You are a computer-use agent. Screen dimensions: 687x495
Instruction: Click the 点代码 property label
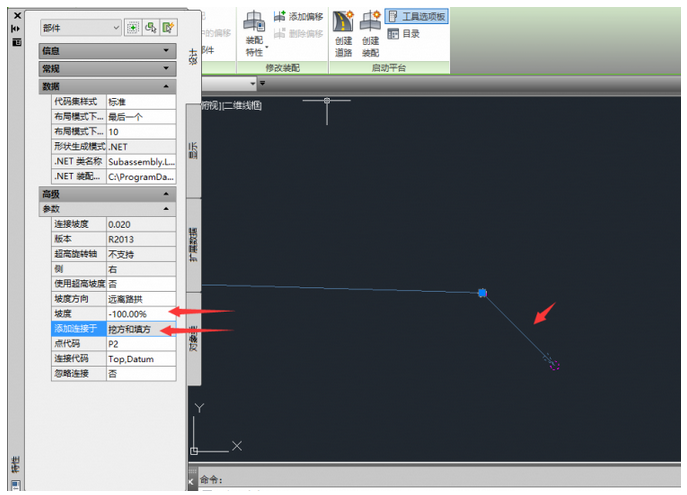79,344
